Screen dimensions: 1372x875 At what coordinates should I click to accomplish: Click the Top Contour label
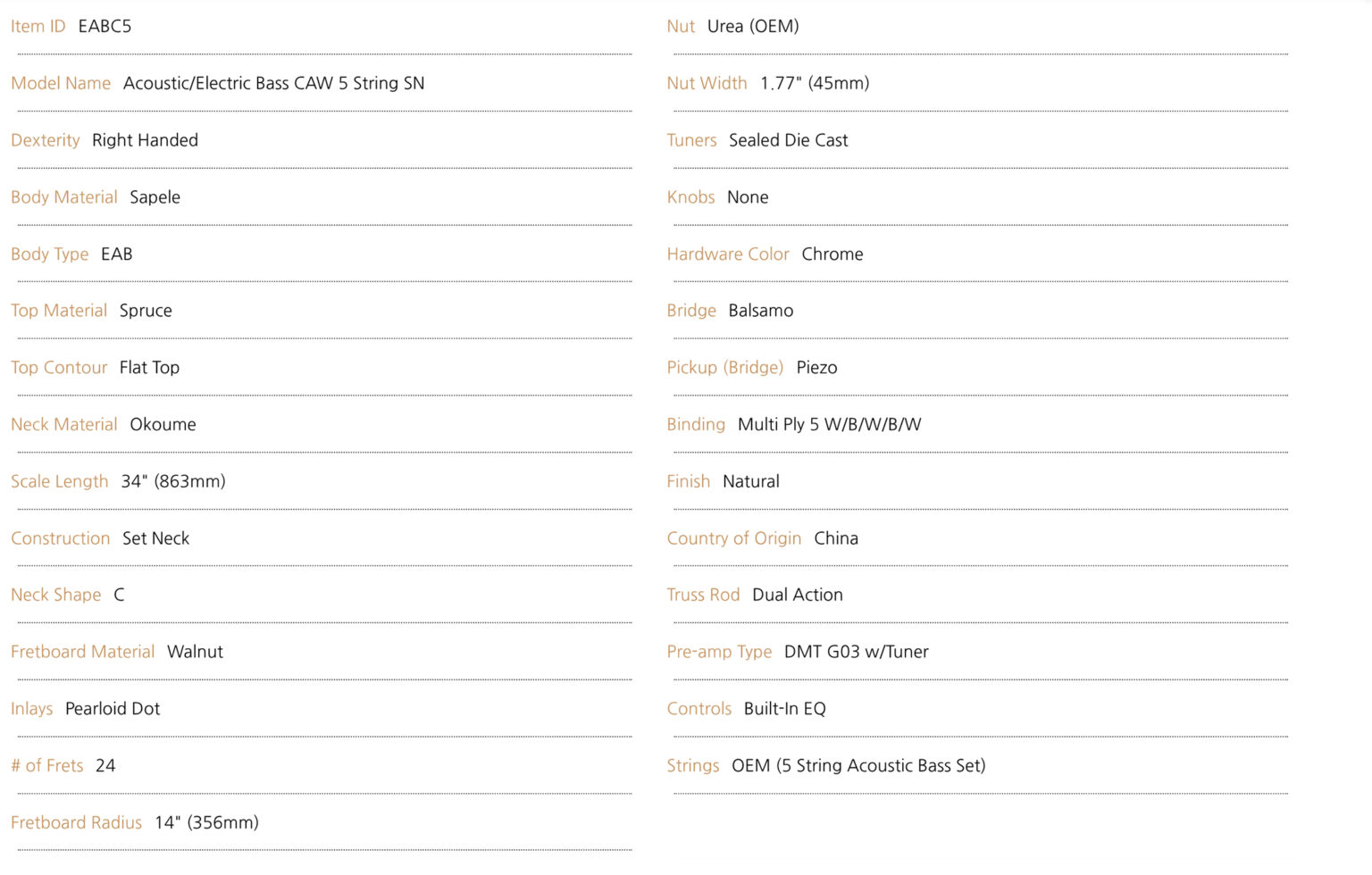59,368
